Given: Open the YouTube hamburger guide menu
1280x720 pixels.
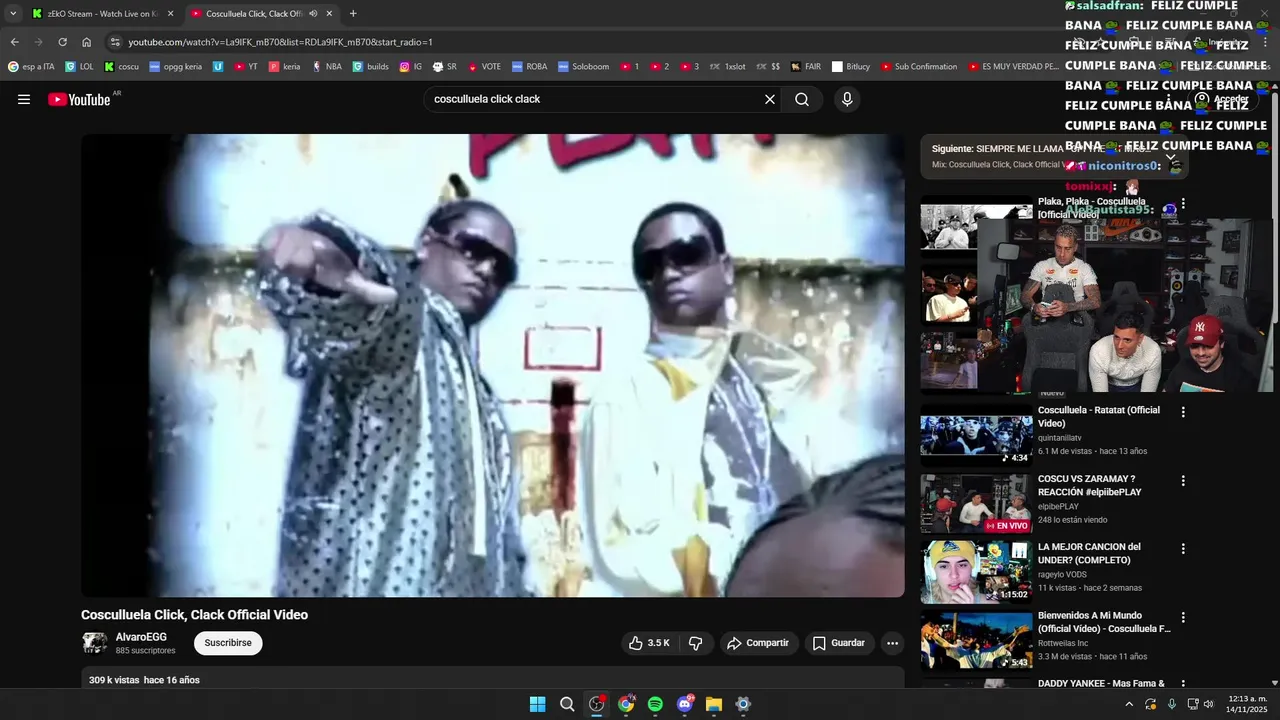Looking at the screenshot, I should coord(24,99).
